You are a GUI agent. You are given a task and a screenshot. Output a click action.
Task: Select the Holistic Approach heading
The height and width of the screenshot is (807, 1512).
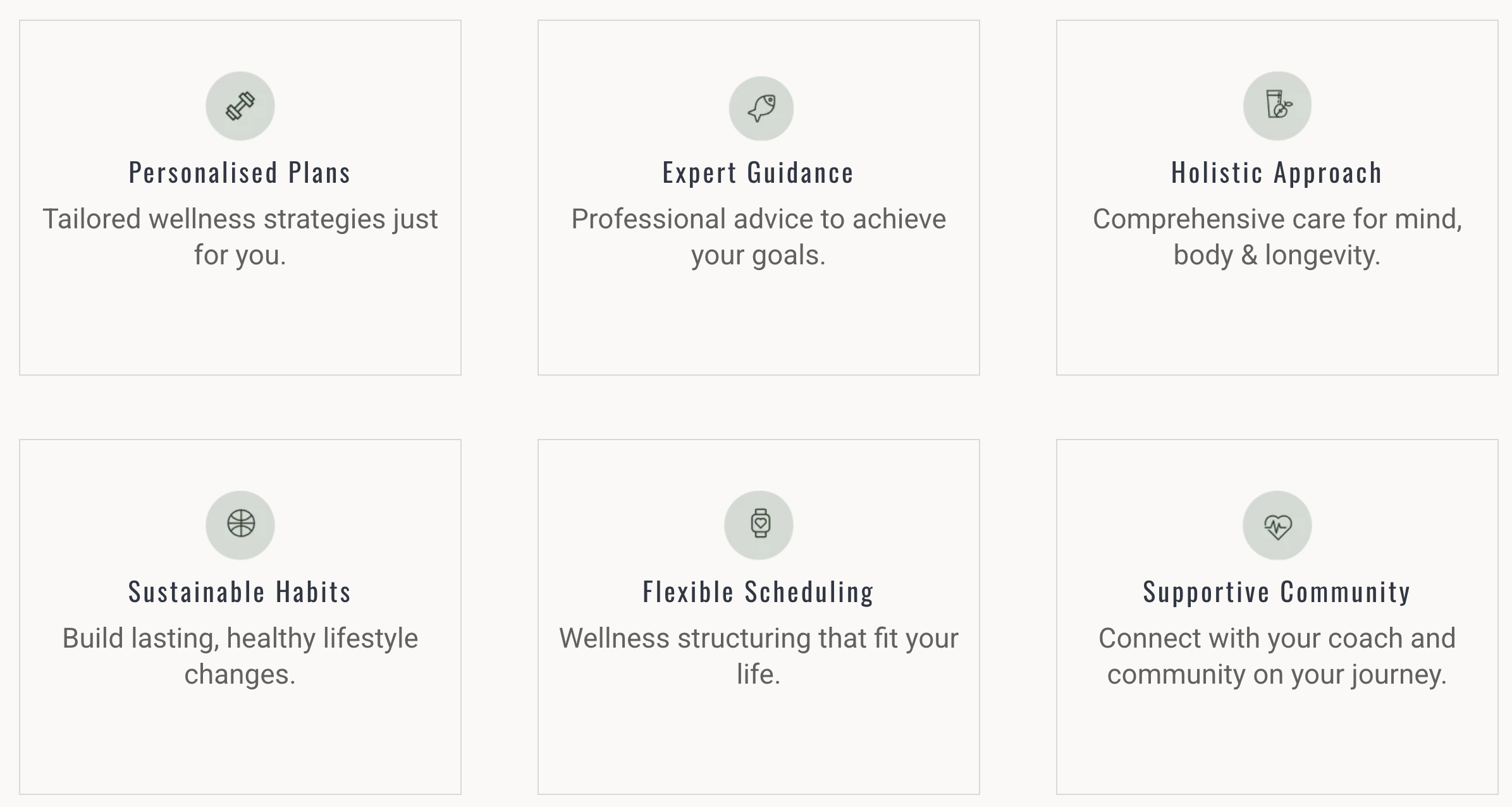point(1277,173)
